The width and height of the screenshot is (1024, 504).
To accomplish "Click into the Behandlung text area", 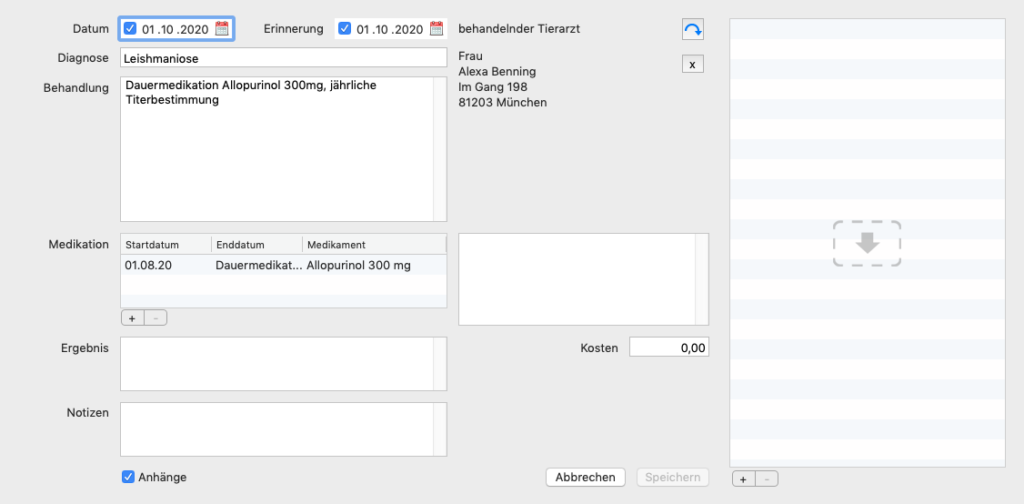I will [x=277, y=150].
